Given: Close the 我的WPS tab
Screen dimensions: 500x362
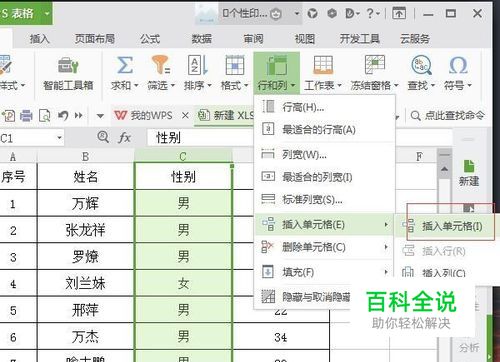Looking at the screenshot, I should 185,116.
